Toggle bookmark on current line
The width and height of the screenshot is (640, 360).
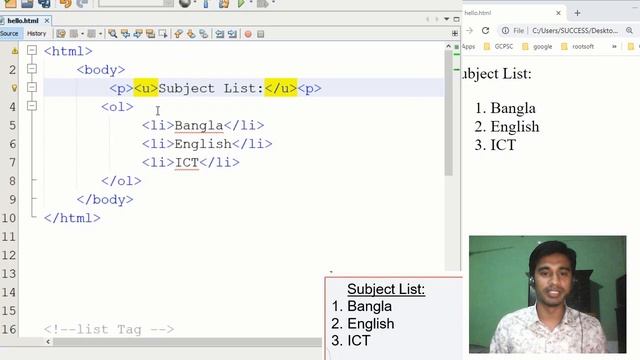pyautogui.click(x=203, y=34)
